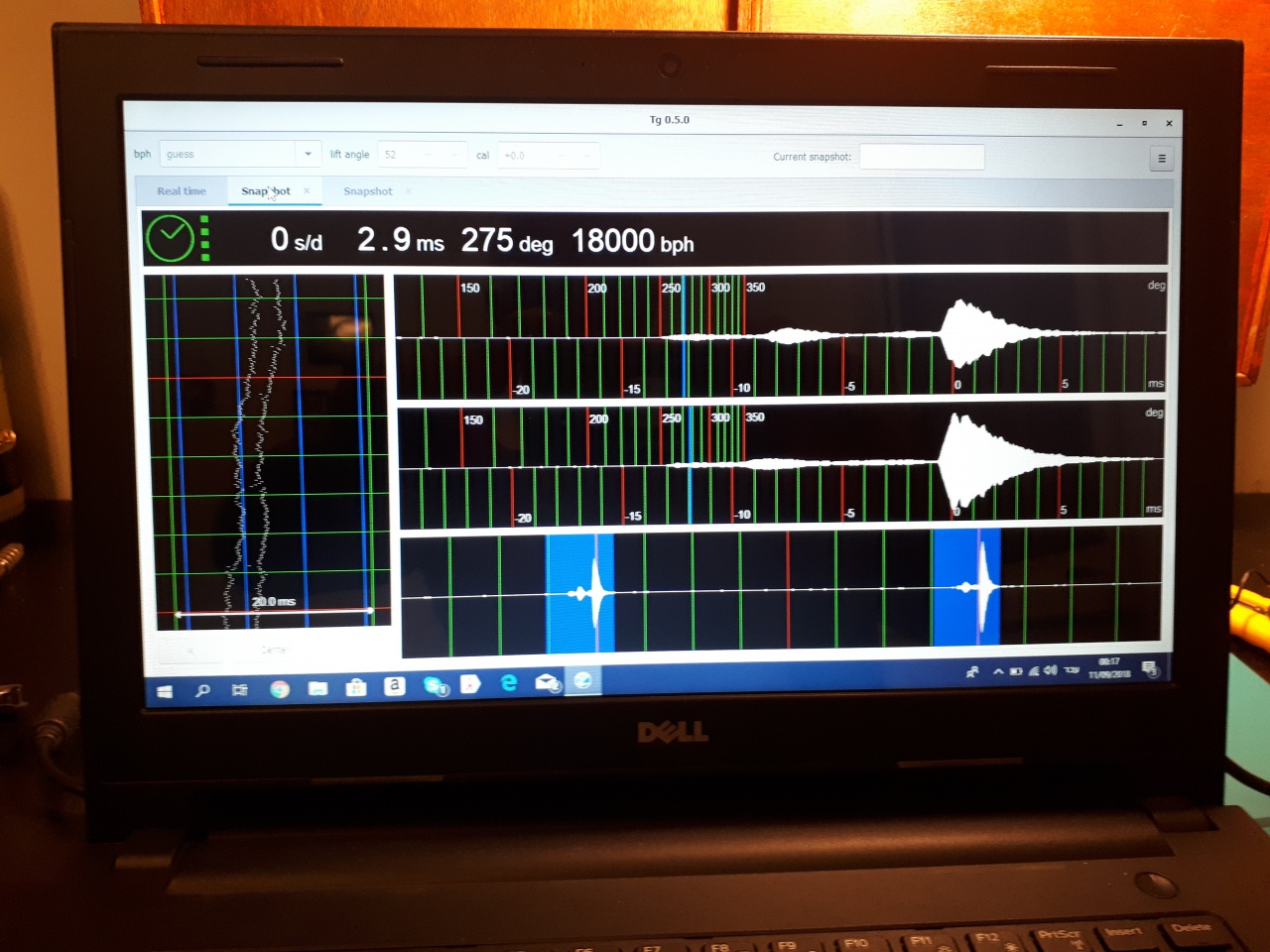
Task: Open the hamburger menu in Tg
Action: click(1161, 159)
